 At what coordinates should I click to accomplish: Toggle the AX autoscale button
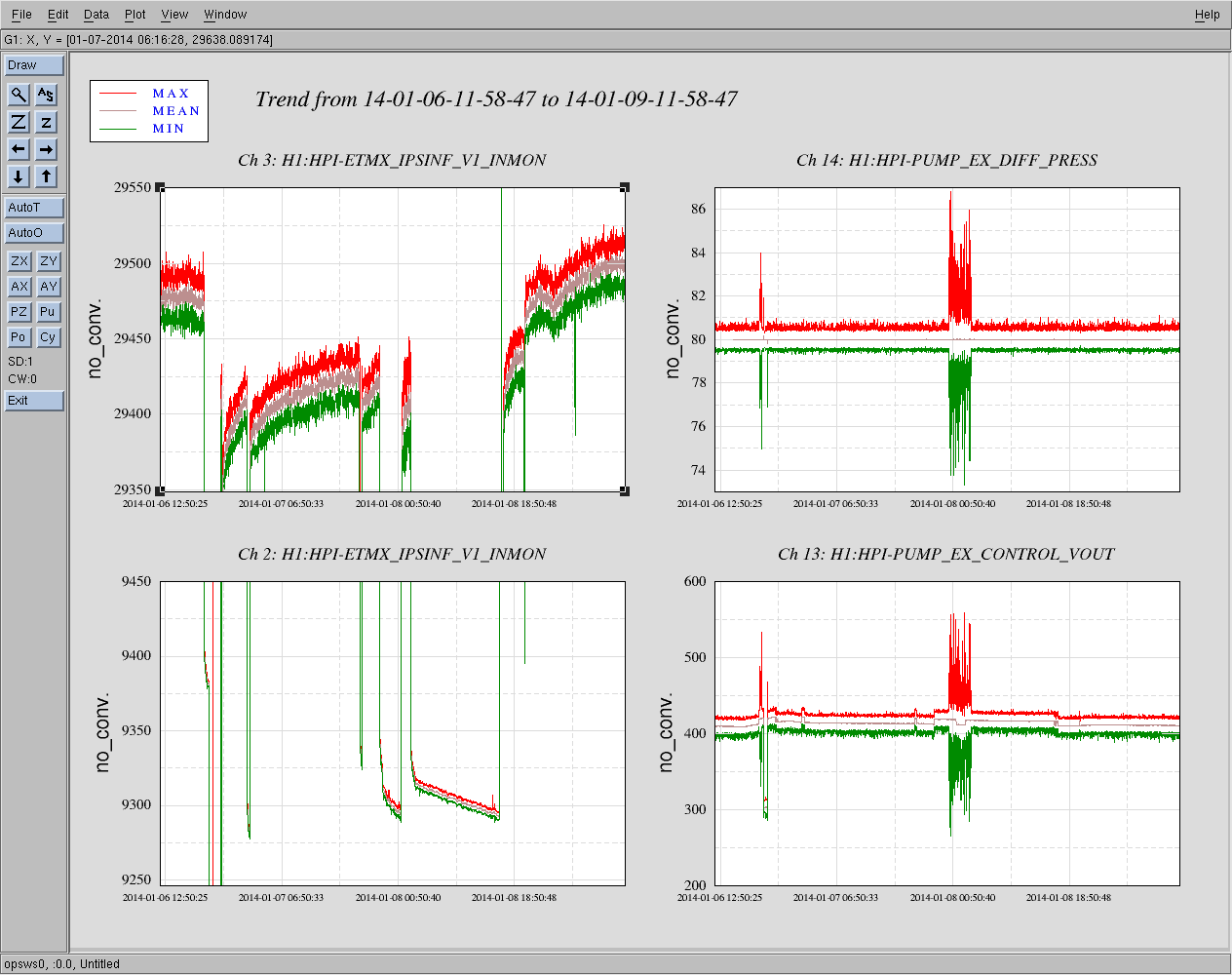pyautogui.click(x=19, y=287)
